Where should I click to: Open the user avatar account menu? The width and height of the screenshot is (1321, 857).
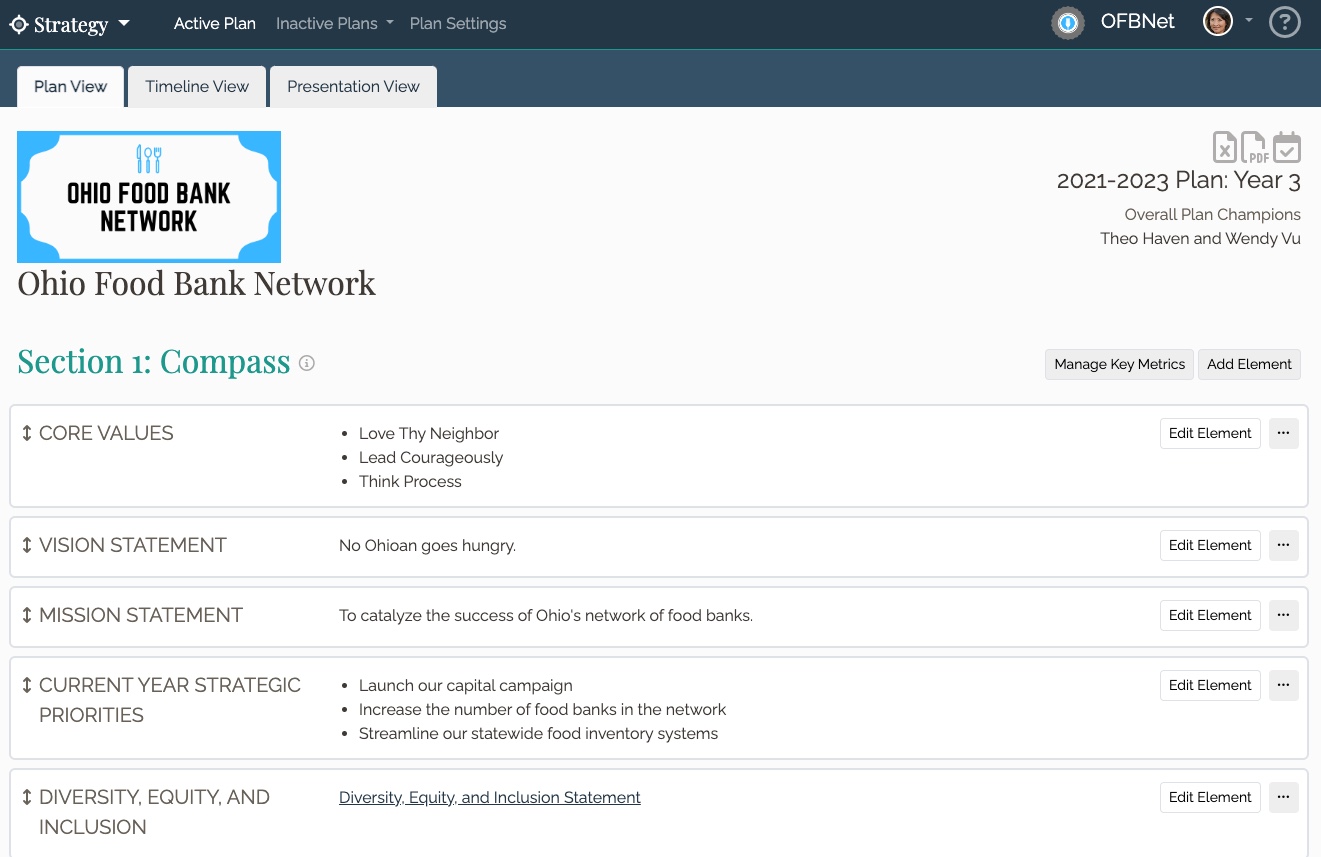[1227, 21]
